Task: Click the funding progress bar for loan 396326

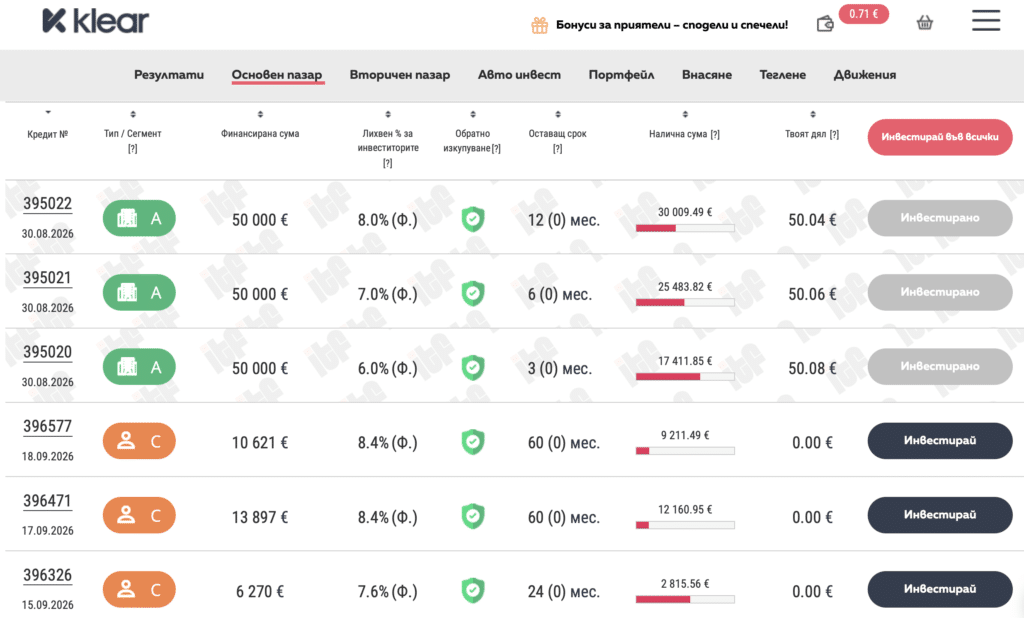Action: [x=685, y=599]
